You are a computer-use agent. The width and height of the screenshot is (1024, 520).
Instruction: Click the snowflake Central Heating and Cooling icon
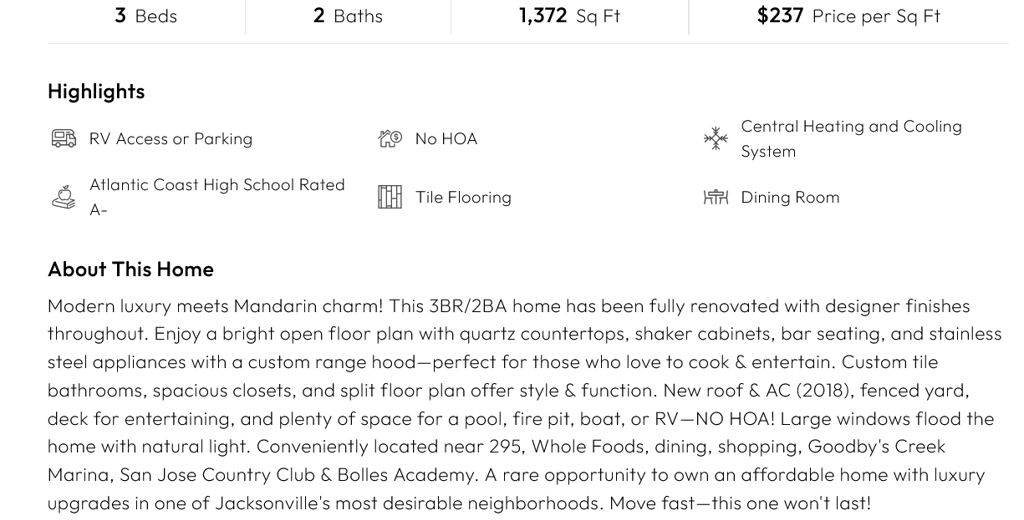715,139
